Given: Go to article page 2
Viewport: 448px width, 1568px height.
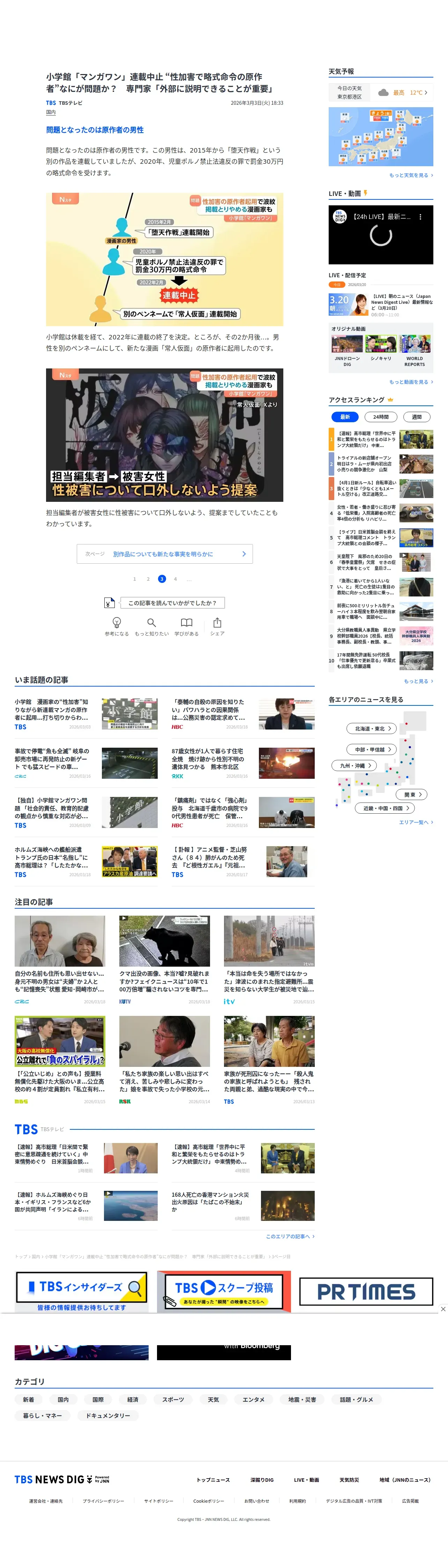Looking at the screenshot, I should 148,579.
